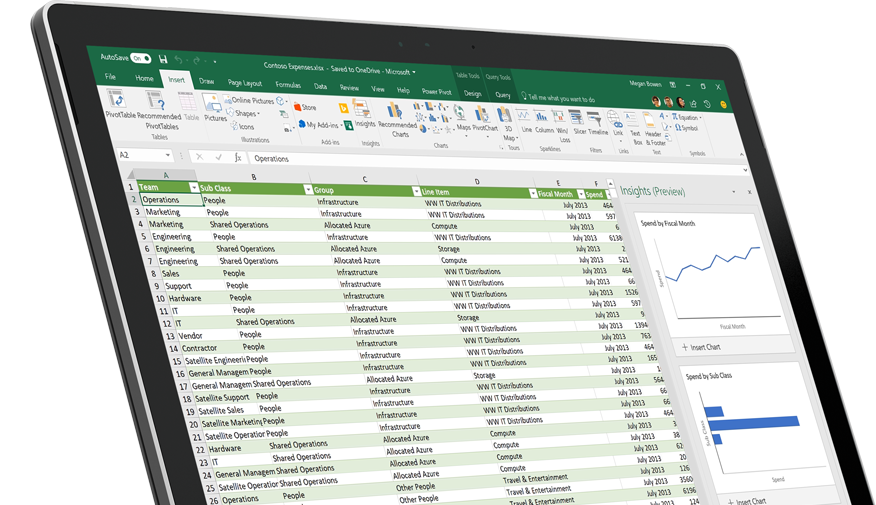Switch to the Formulas tab

point(288,84)
